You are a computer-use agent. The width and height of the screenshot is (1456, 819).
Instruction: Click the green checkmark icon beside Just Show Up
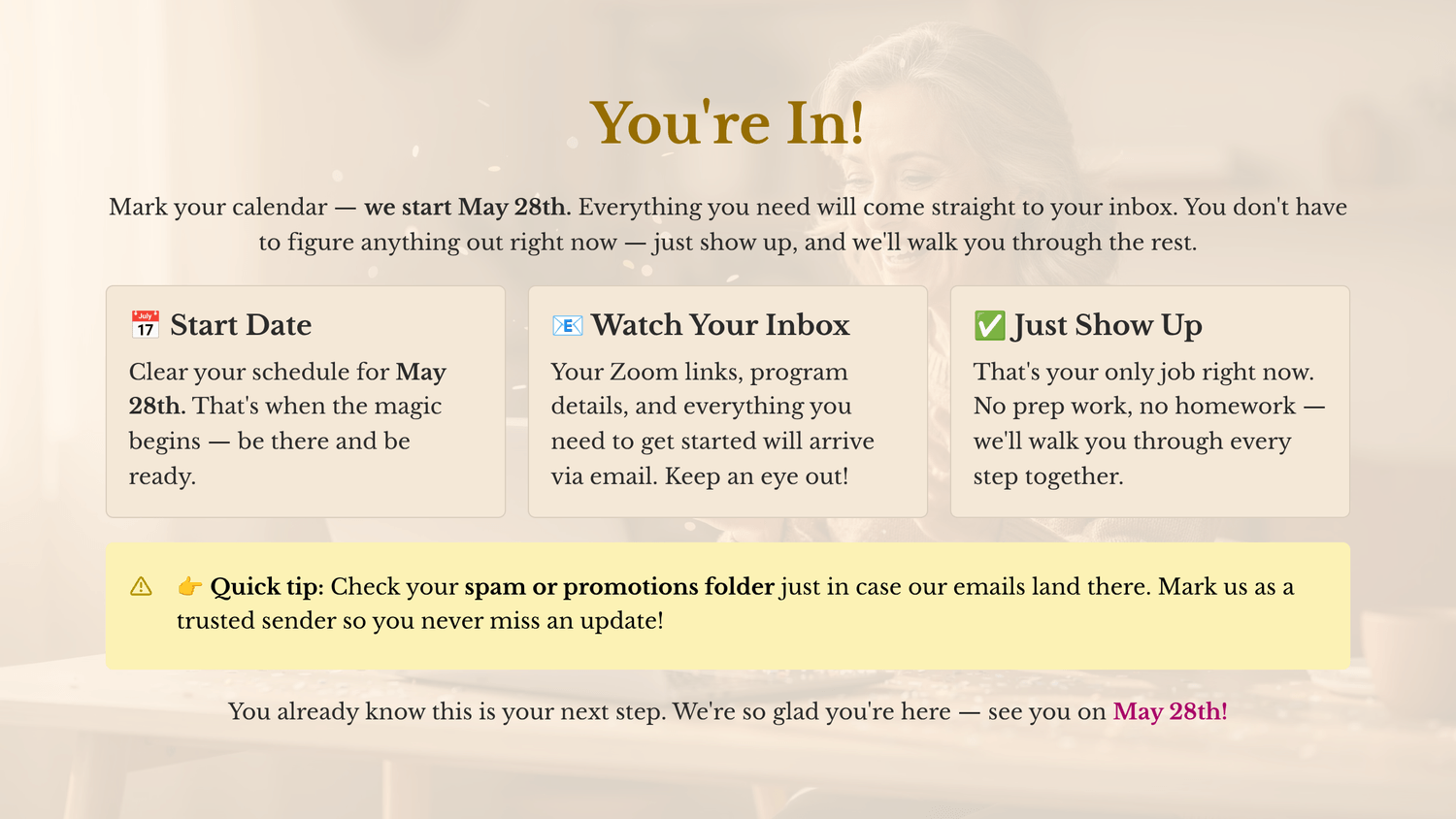pyautogui.click(x=989, y=325)
